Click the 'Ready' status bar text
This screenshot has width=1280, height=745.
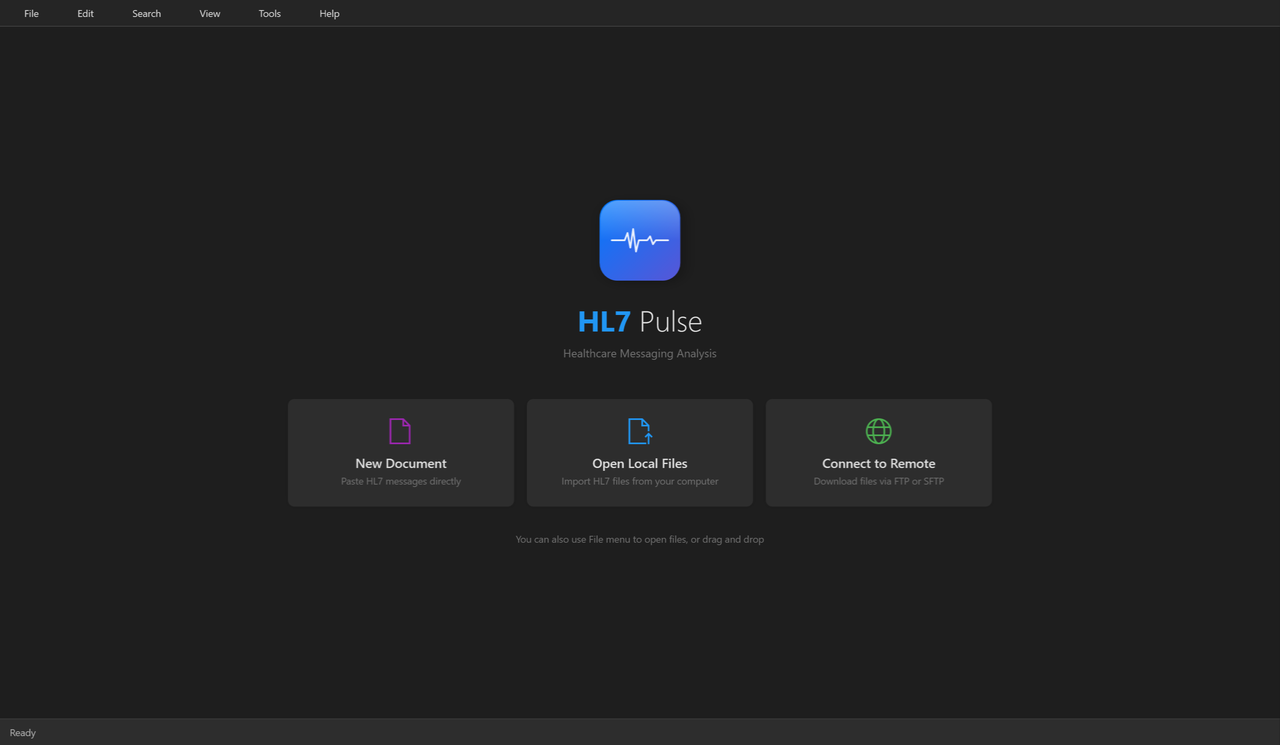point(23,733)
